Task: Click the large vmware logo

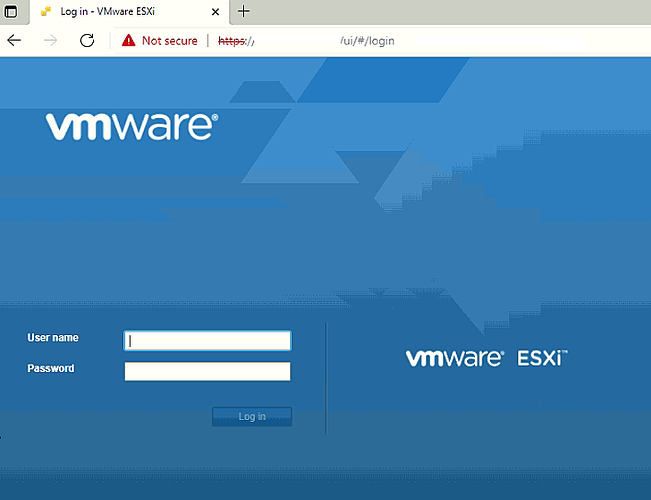Action: tap(132, 126)
